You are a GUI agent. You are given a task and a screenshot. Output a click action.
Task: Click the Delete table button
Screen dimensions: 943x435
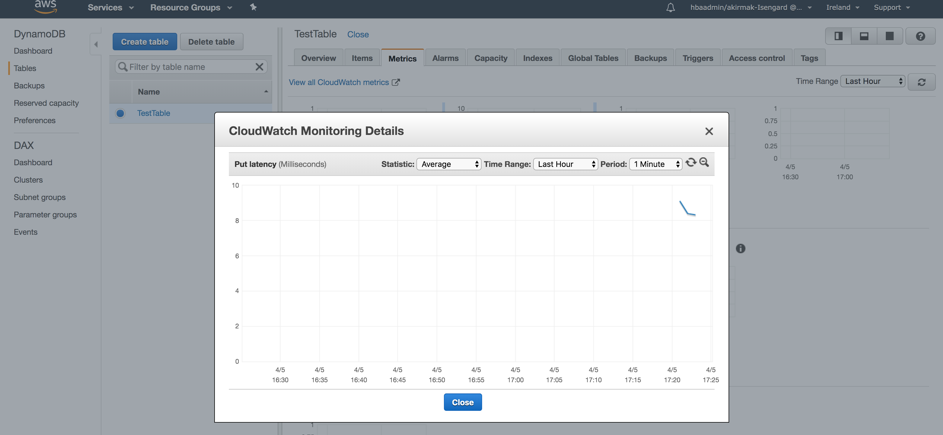[x=211, y=42]
